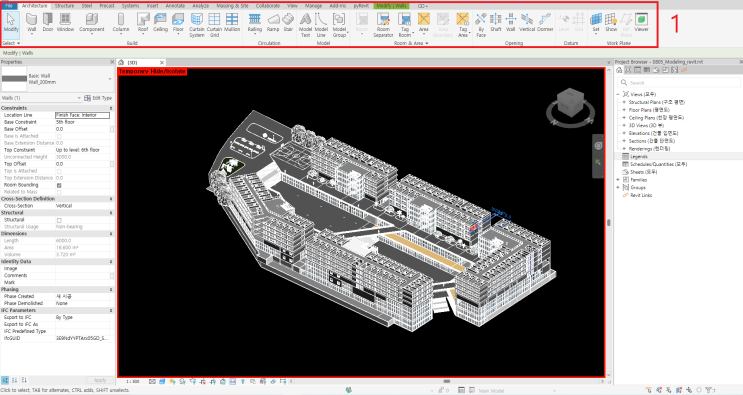Select the Modify arrow tool
This screenshot has height=395, width=743.
(x=11, y=22)
